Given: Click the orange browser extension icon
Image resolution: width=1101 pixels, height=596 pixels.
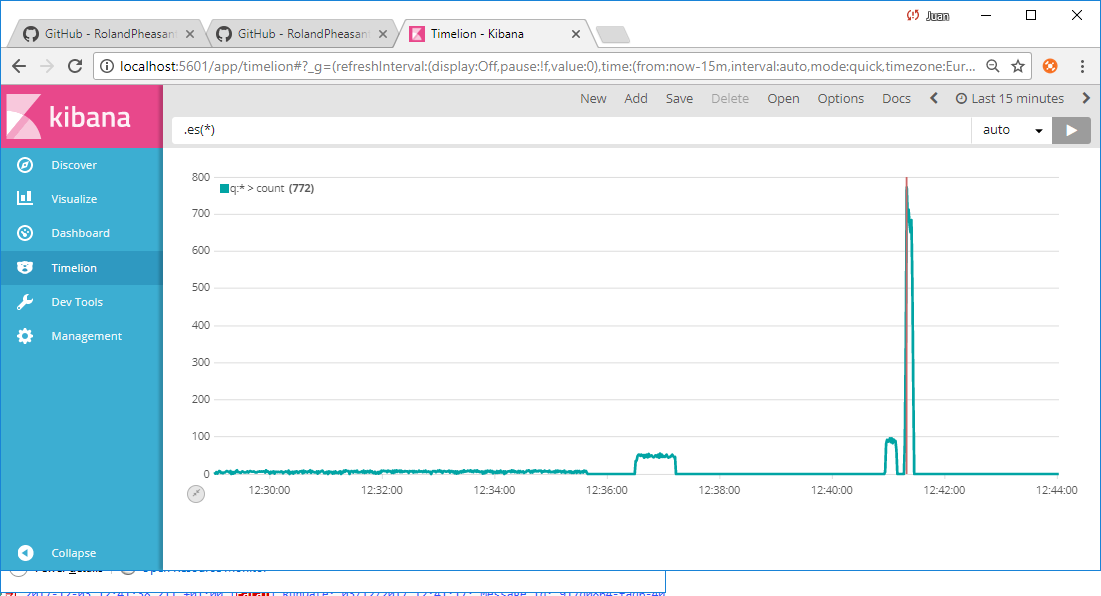Looking at the screenshot, I should pos(1050,66).
